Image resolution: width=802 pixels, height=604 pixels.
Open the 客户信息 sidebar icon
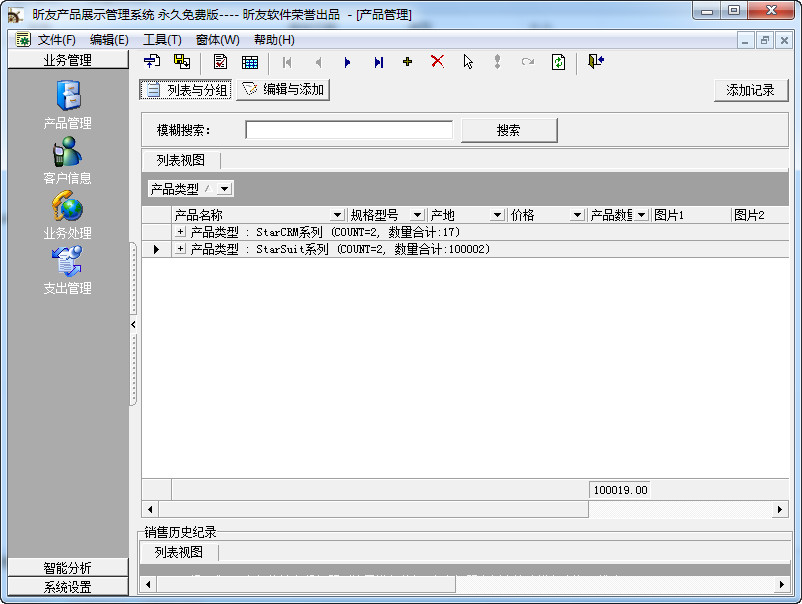coord(68,151)
